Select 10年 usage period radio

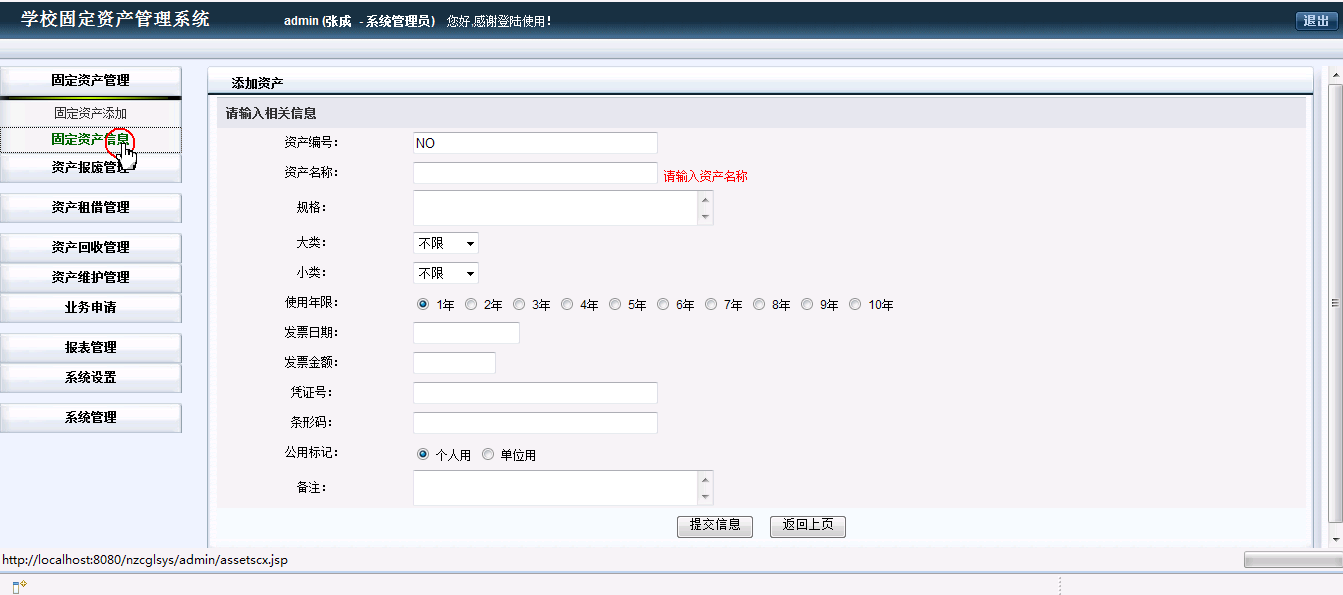(855, 304)
